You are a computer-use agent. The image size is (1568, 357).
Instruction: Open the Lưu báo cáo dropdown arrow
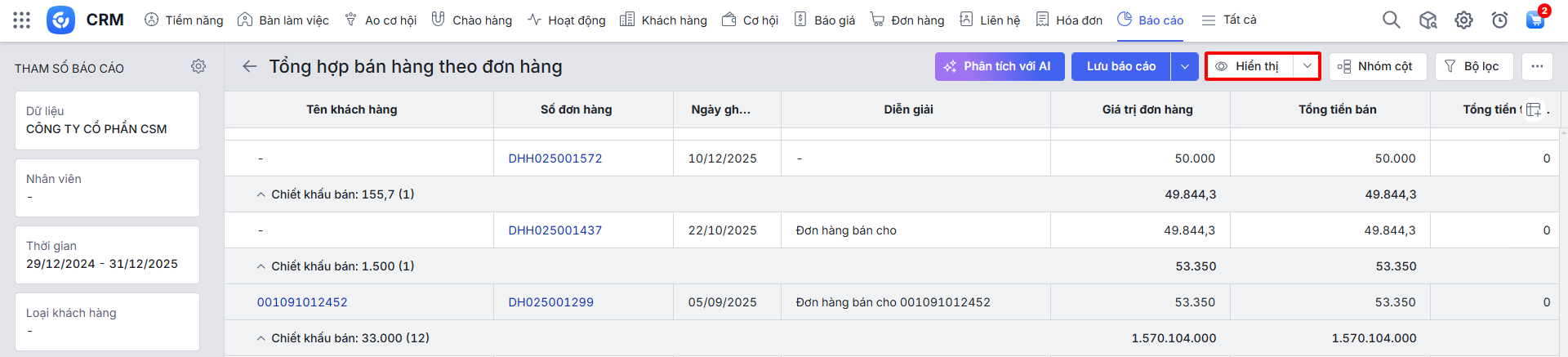pos(1184,66)
